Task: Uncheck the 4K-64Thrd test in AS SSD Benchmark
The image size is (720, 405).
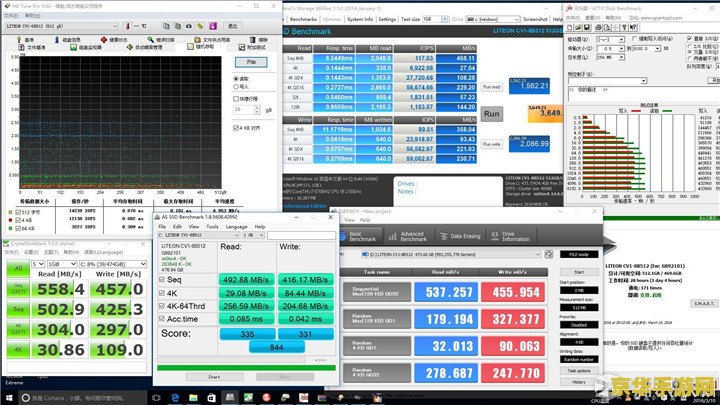Action: (x=162, y=305)
